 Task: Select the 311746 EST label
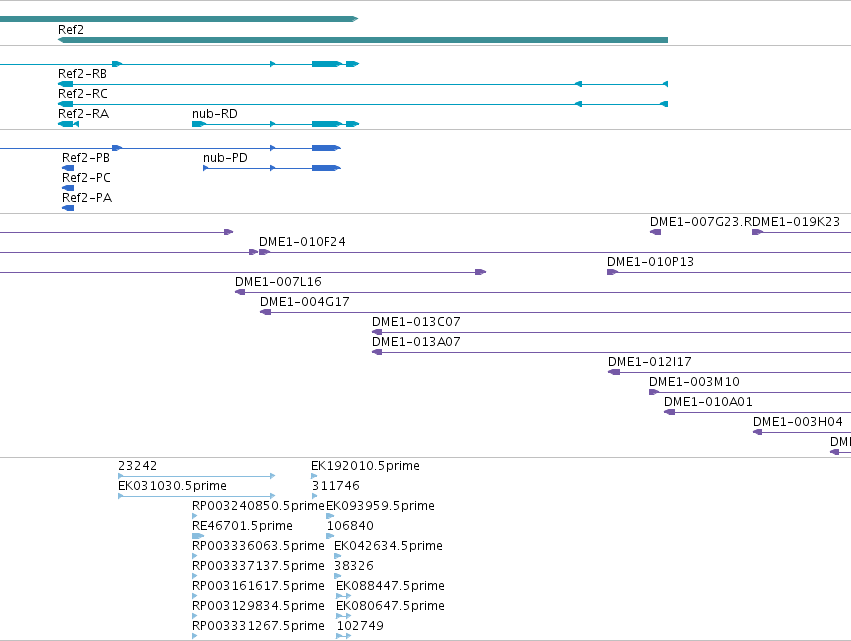coord(336,486)
